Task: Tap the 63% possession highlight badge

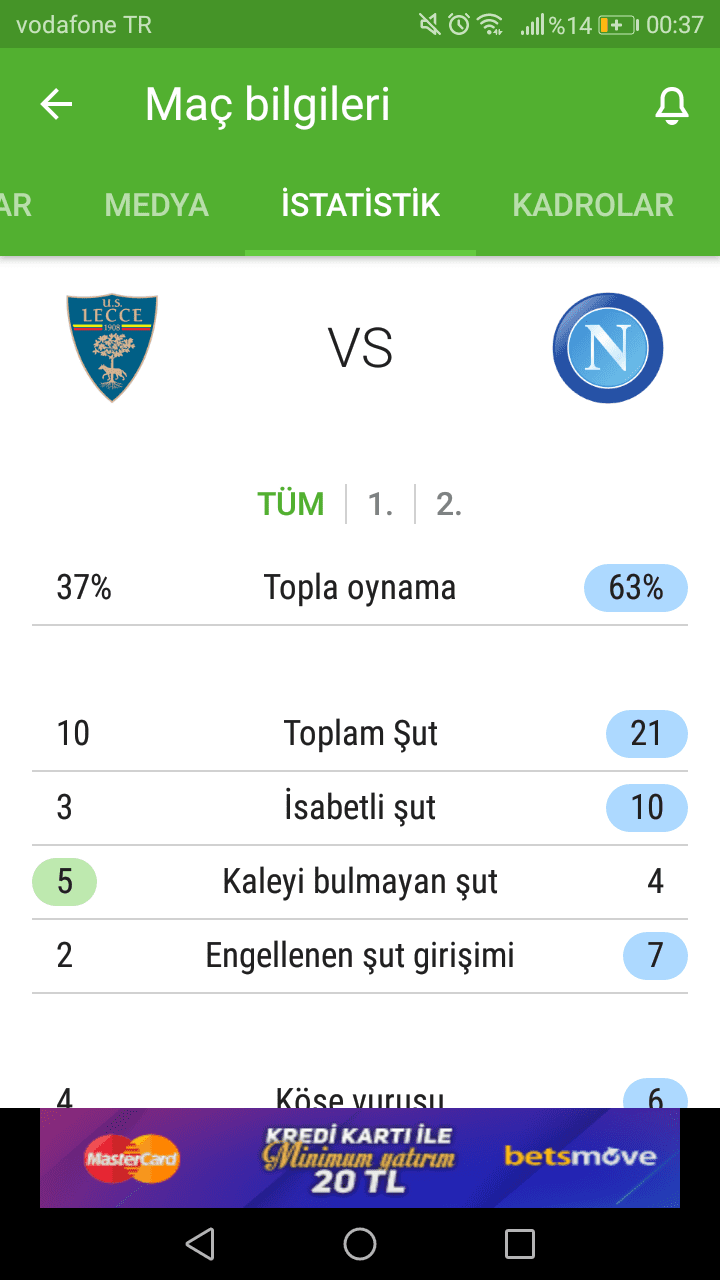Action: click(x=636, y=588)
